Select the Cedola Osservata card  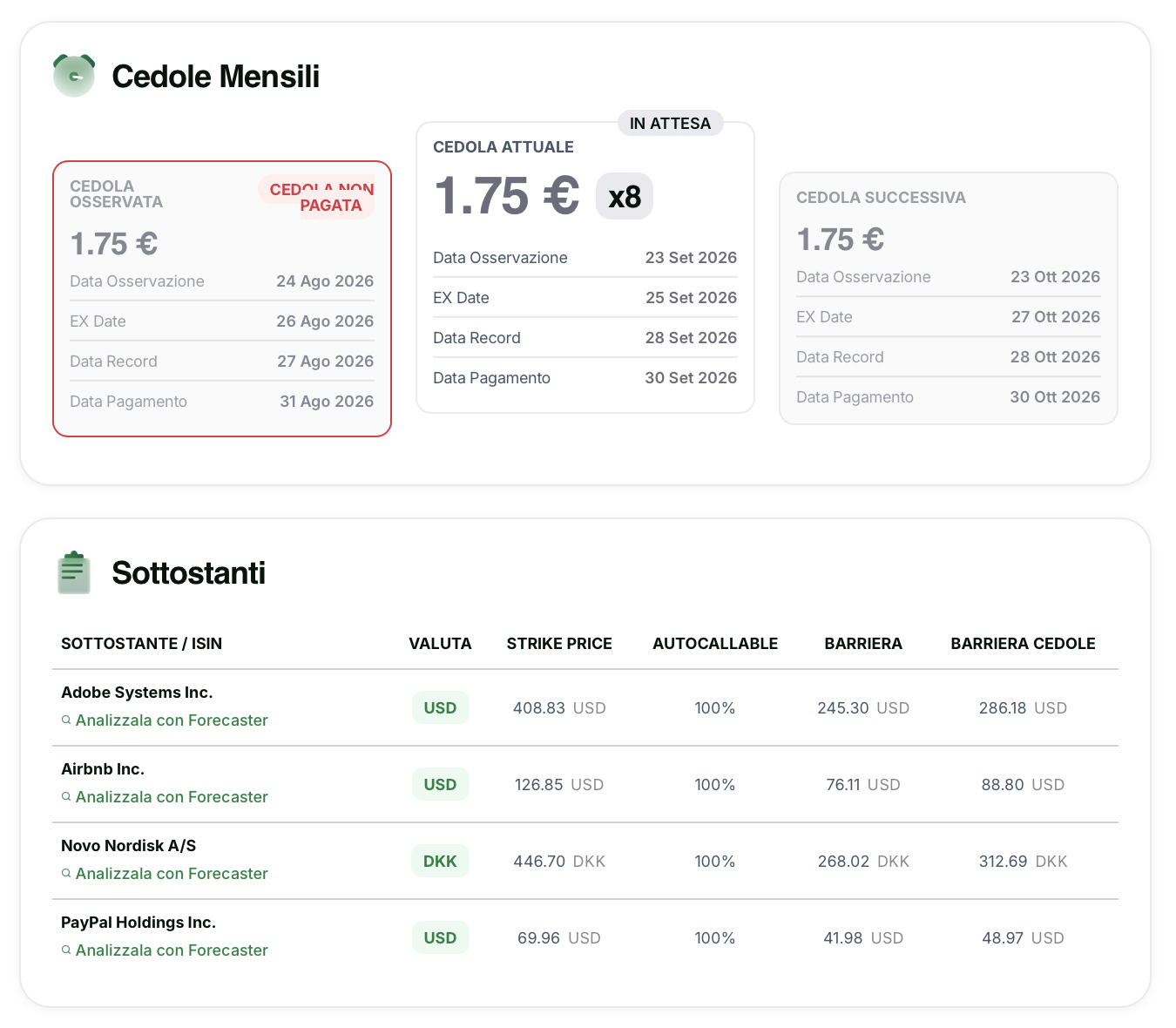[x=222, y=299]
